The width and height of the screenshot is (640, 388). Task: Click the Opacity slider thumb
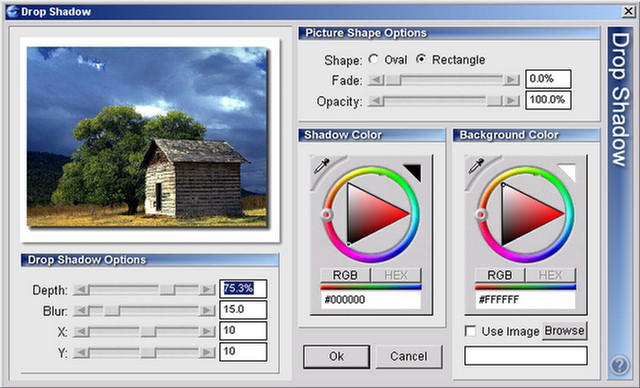click(x=494, y=100)
